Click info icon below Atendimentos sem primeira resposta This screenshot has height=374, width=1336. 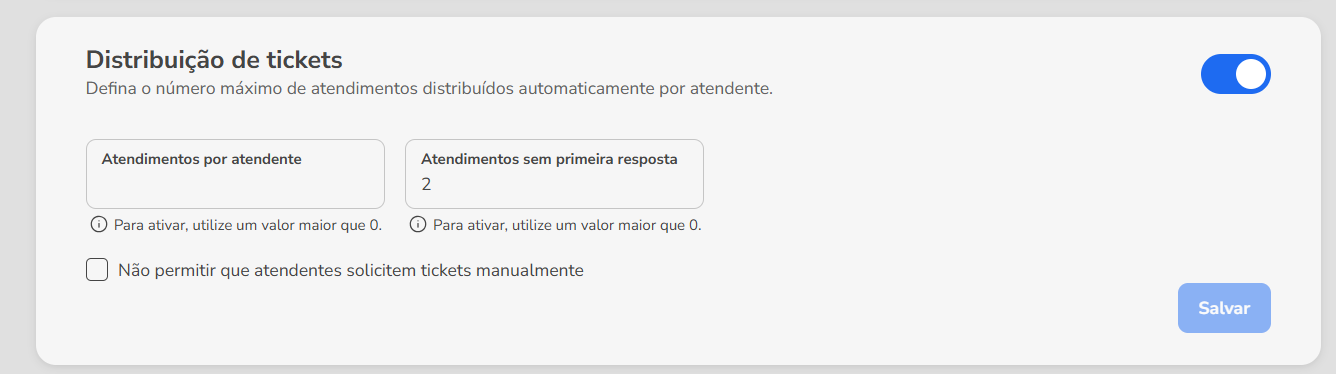(x=417, y=225)
